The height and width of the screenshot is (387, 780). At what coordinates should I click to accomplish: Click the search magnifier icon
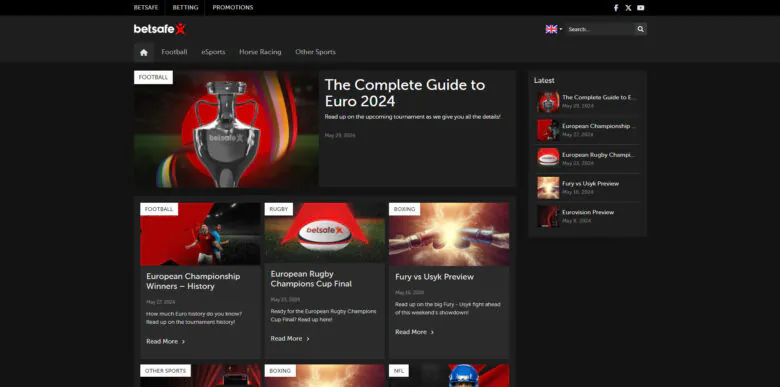tap(641, 29)
